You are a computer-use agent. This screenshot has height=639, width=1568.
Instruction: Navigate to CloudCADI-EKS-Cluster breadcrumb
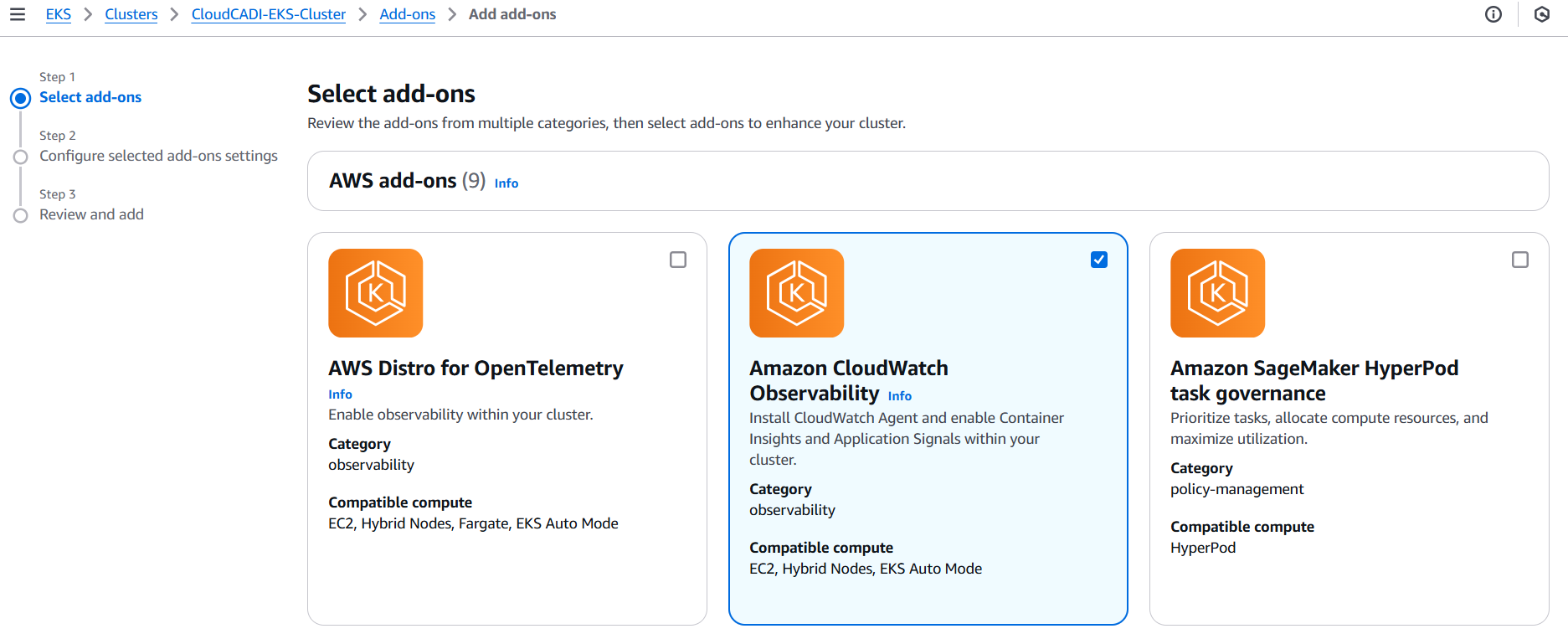click(268, 14)
